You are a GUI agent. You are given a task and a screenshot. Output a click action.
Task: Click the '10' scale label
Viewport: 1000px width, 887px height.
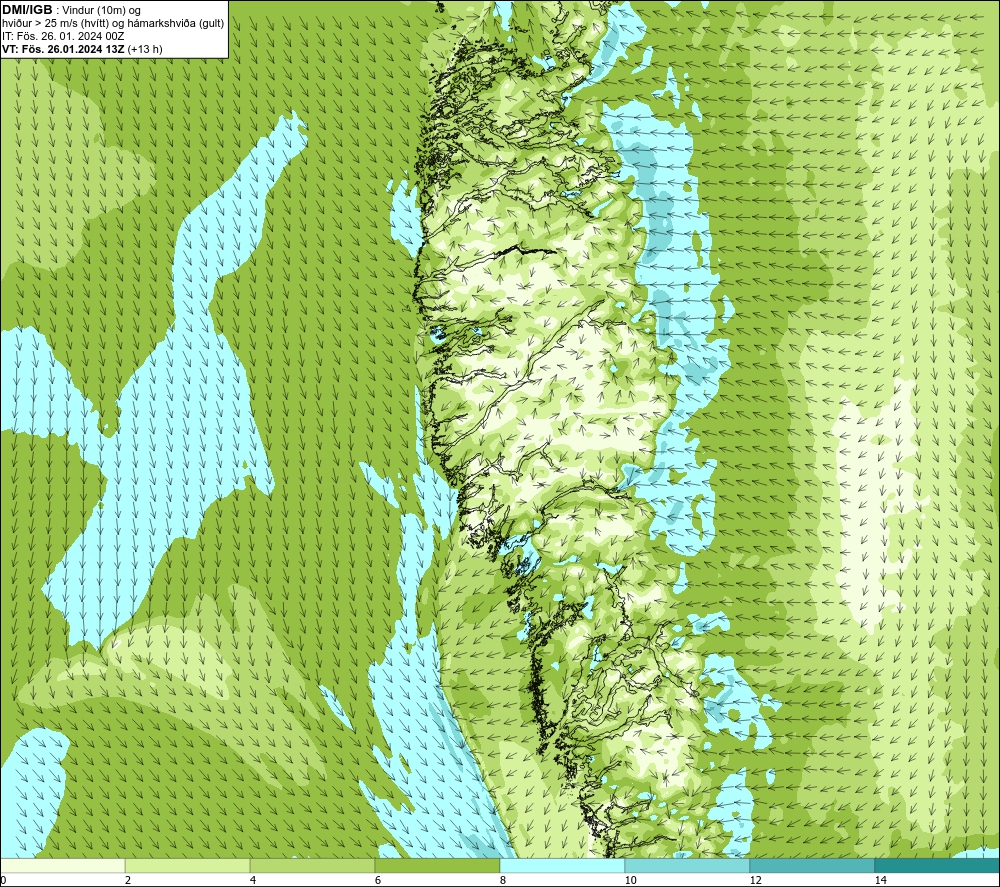click(x=630, y=881)
